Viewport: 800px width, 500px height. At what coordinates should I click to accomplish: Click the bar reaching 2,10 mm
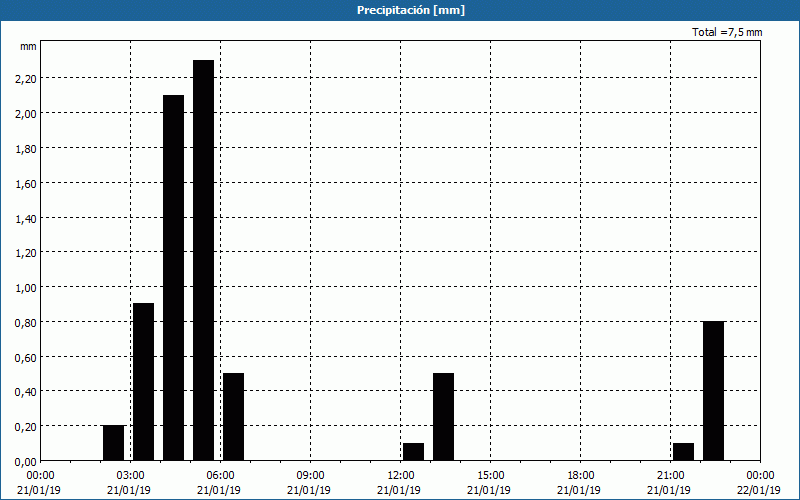[x=173, y=278]
